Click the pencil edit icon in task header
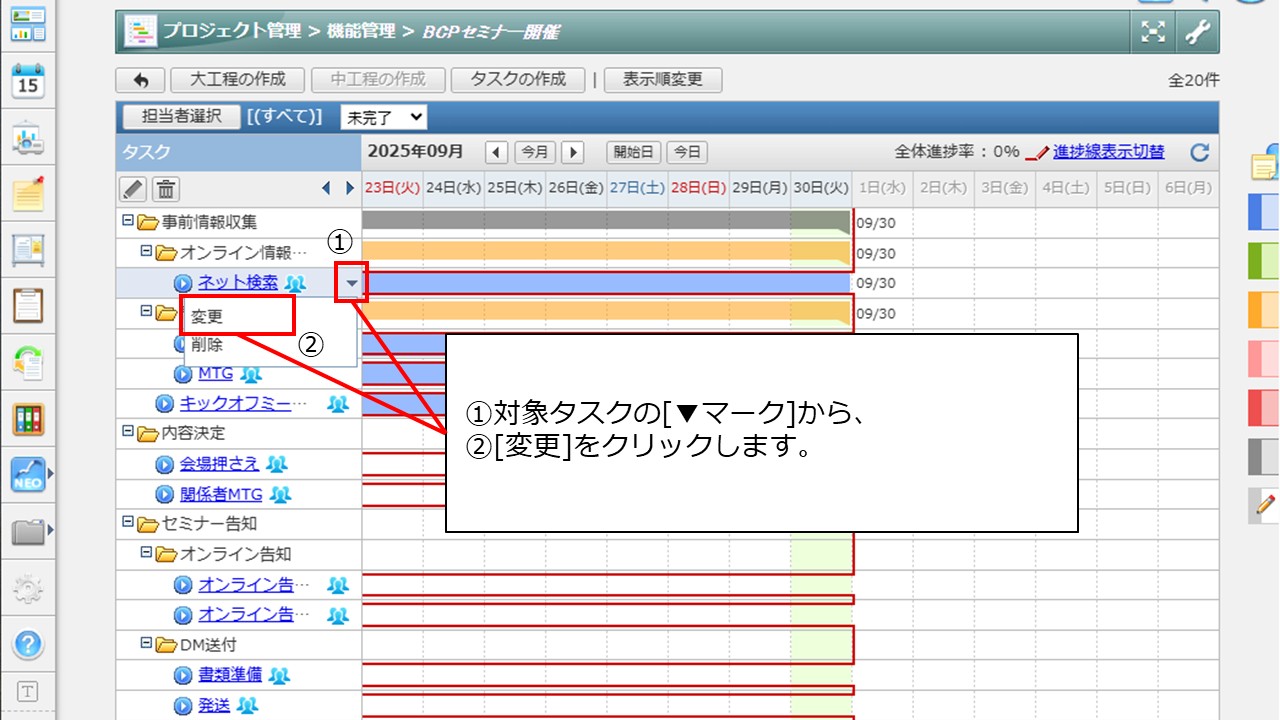This screenshot has height=720, width=1280. pyautogui.click(x=133, y=188)
